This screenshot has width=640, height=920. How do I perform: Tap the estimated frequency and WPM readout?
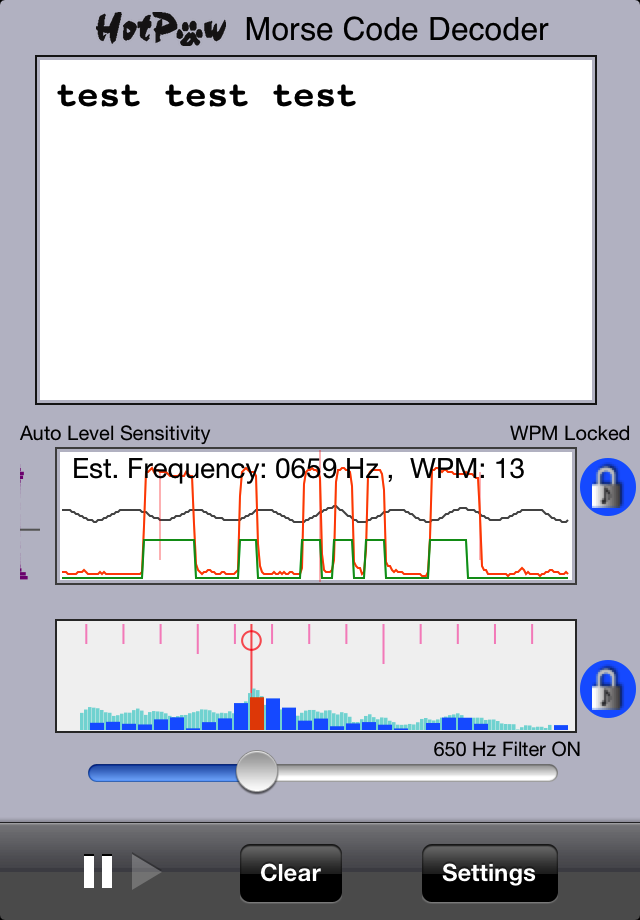click(298, 469)
